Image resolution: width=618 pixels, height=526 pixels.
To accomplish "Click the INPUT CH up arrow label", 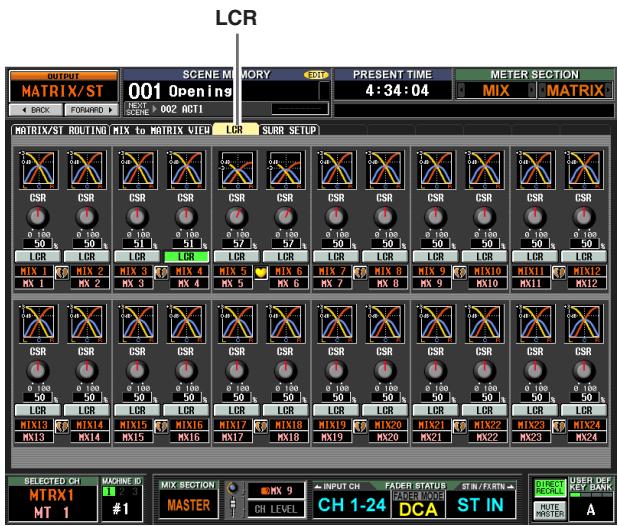I will click(x=337, y=486).
